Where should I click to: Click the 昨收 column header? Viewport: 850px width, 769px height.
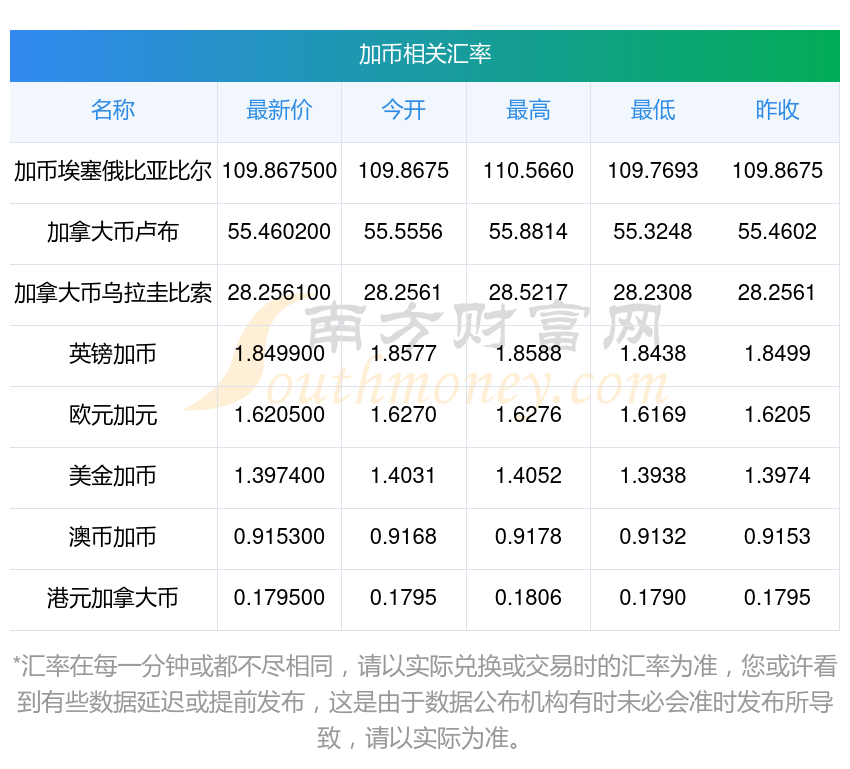point(777,111)
